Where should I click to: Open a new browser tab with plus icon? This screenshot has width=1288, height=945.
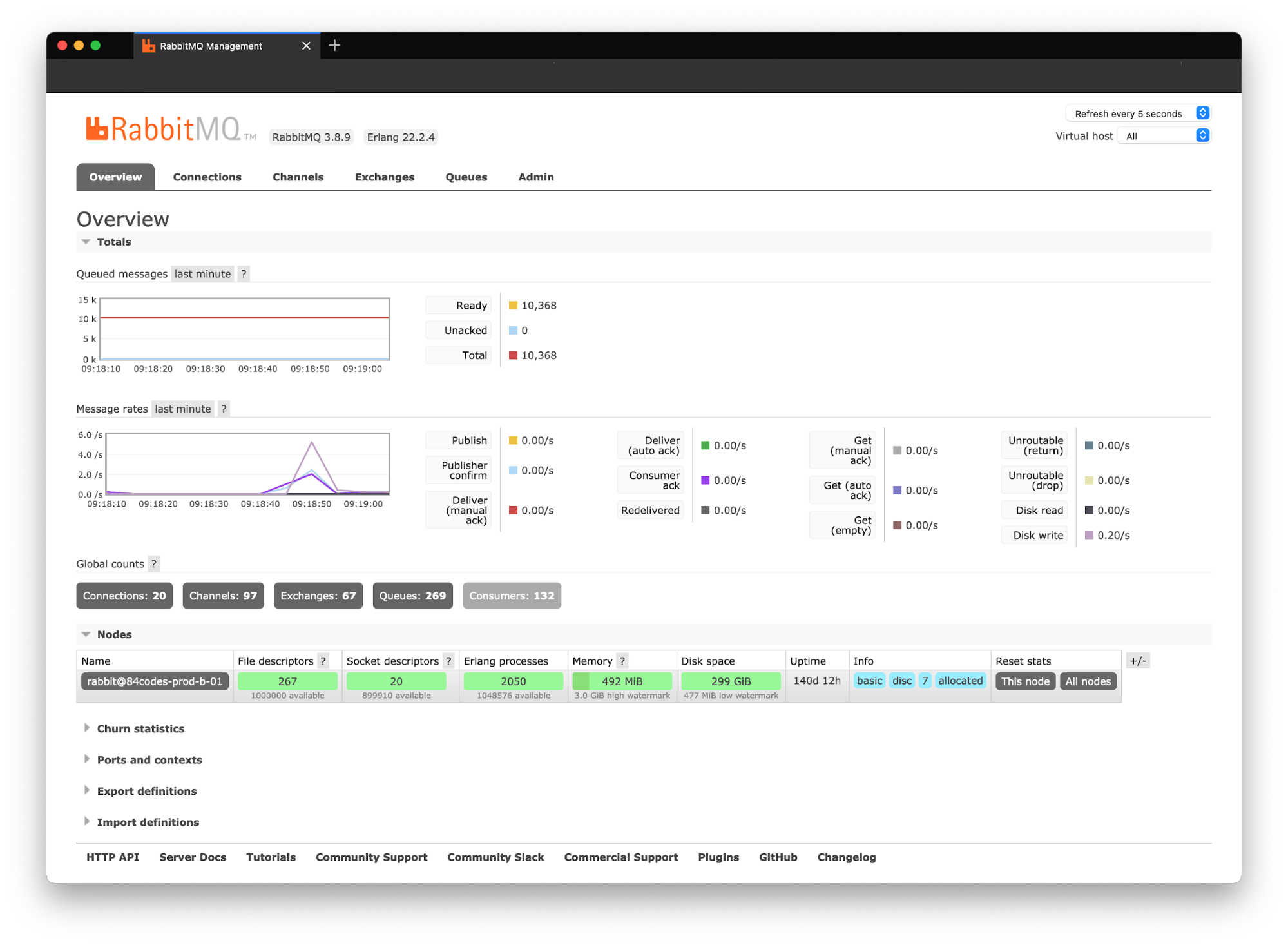(x=334, y=46)
